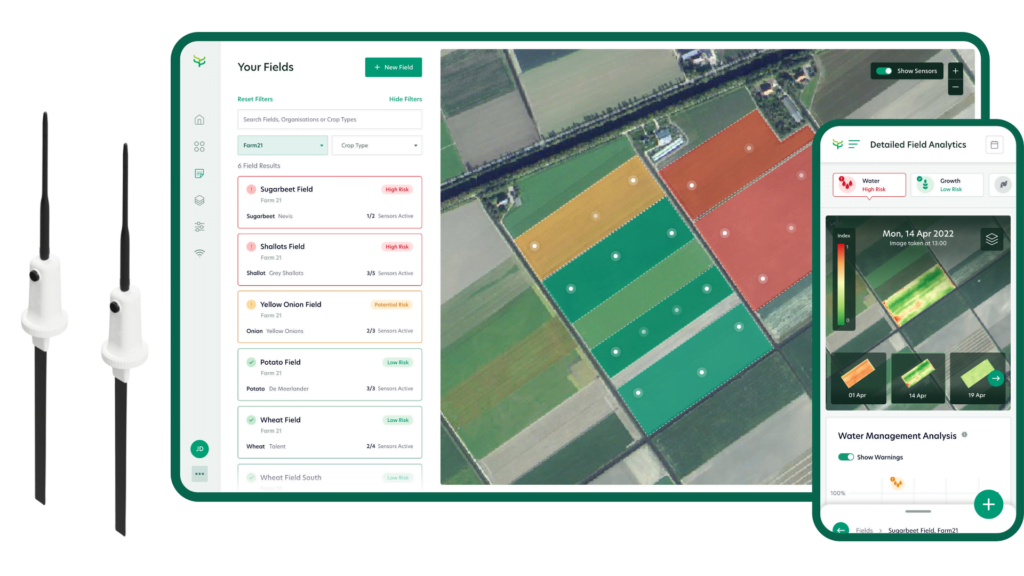Click the search fields input box
Screen dimensions: 1024x576
(329, 118)
